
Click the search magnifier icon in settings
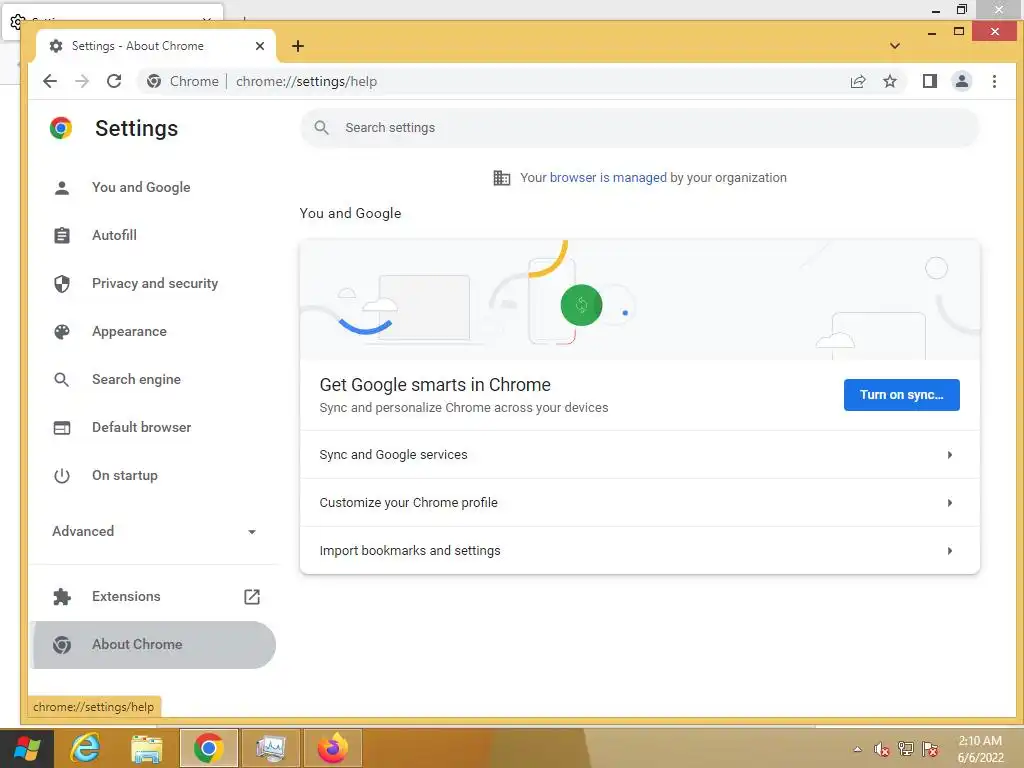321,127
